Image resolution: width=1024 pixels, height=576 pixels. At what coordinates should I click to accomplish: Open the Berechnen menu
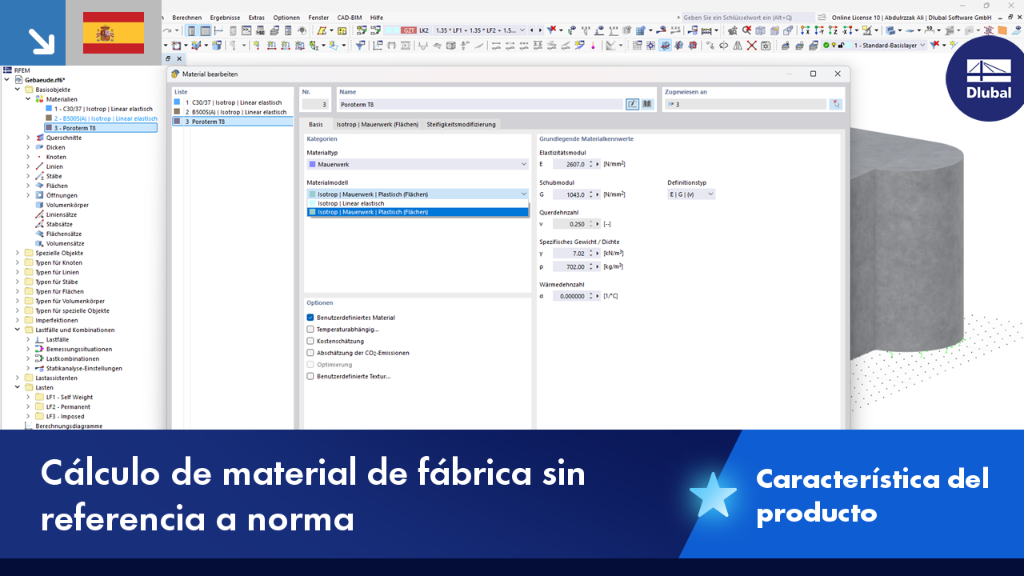click(x=187, y=18)
